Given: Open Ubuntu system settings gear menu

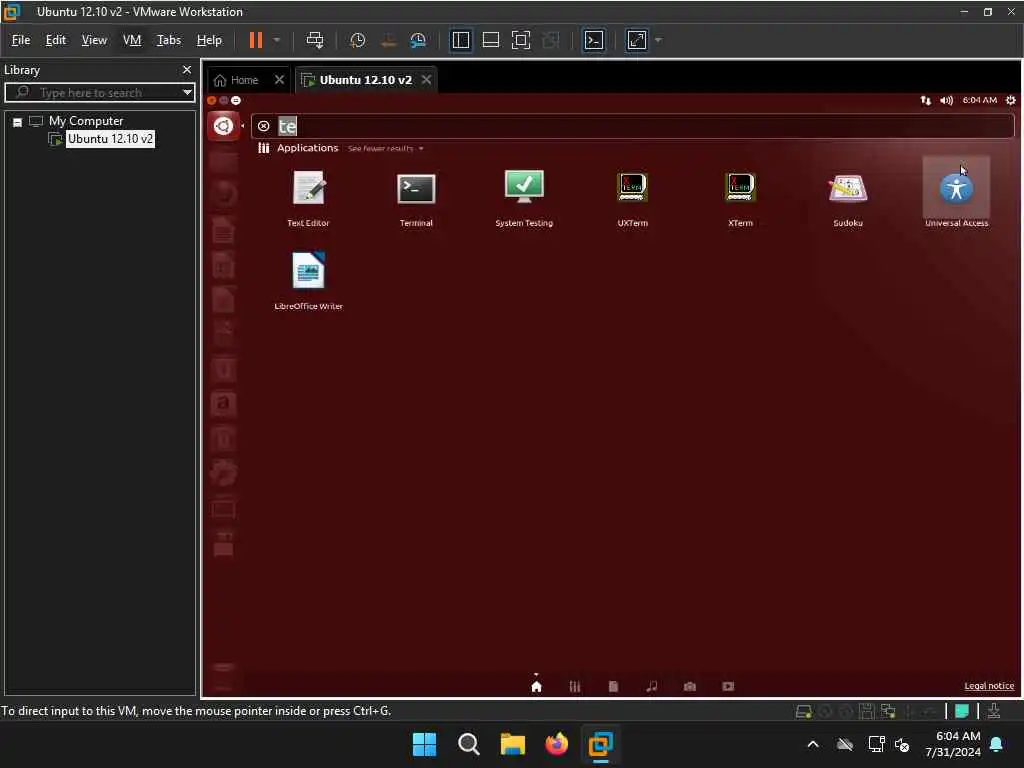Looking at the screenshot, I should pos(1010,100).
